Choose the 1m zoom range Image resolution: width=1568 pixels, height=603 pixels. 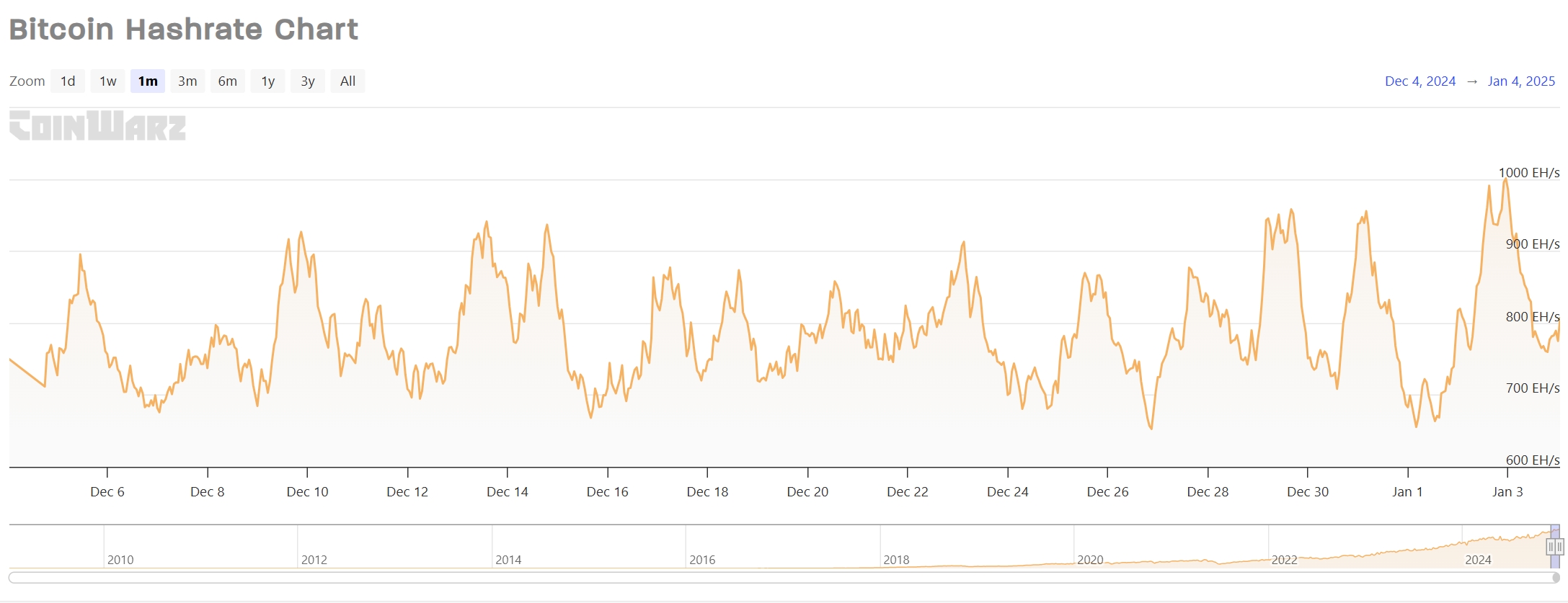148,81
